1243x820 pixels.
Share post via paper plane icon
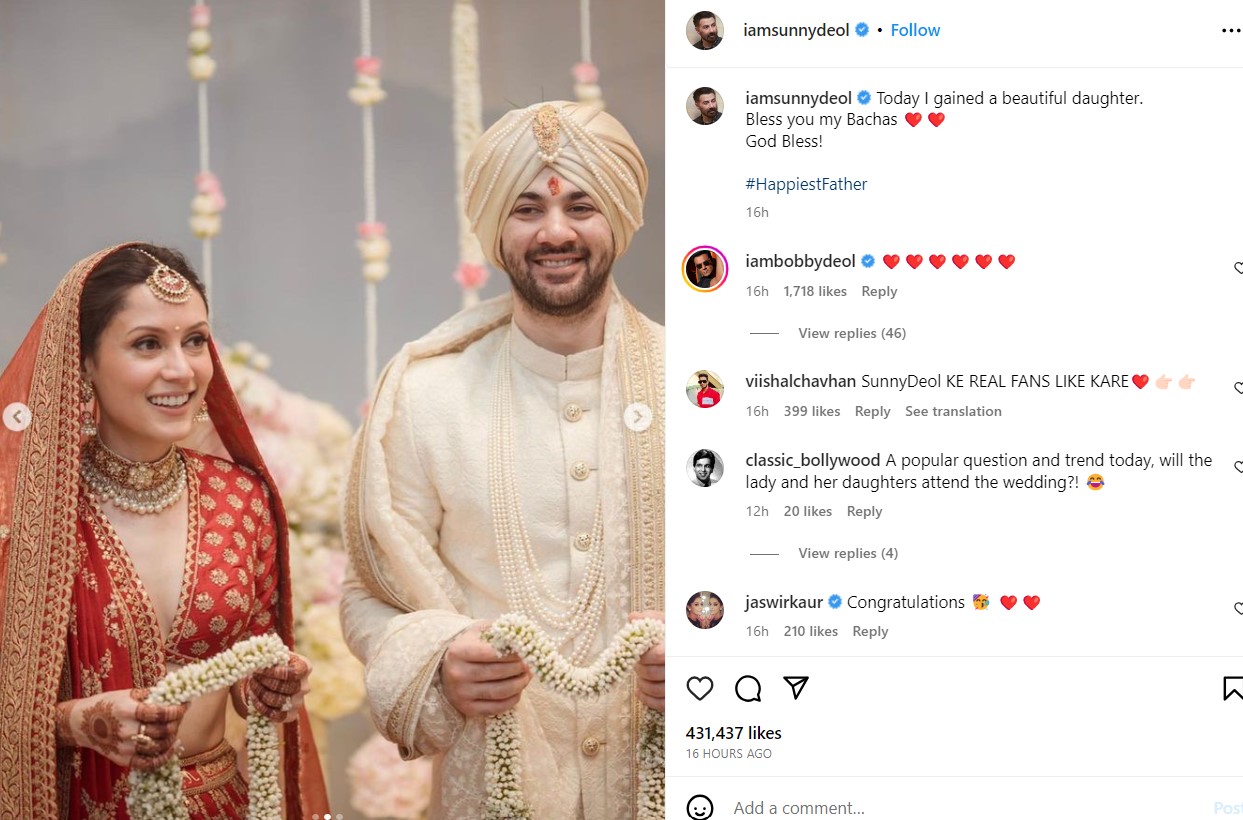(x=796, y=687)
